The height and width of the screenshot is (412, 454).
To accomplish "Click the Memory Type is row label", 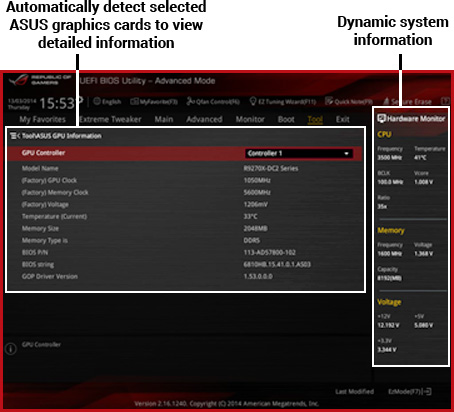I will pyautogui.click(x=44, y=240).
